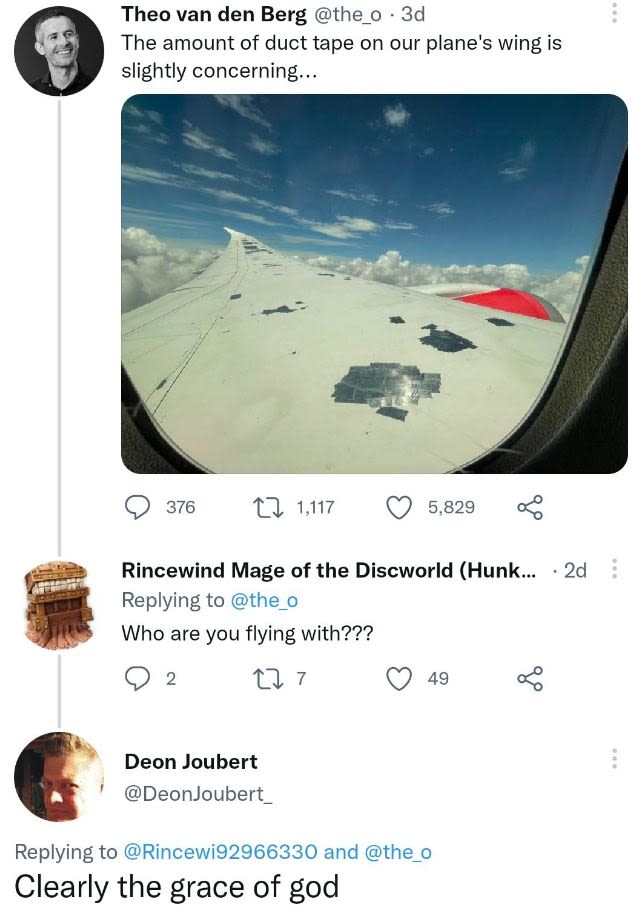This screenshot has height=906, width=633.
Task: Open the share icon on Theo's tweet
Action: pyautogui.click(x=530, y=507)
